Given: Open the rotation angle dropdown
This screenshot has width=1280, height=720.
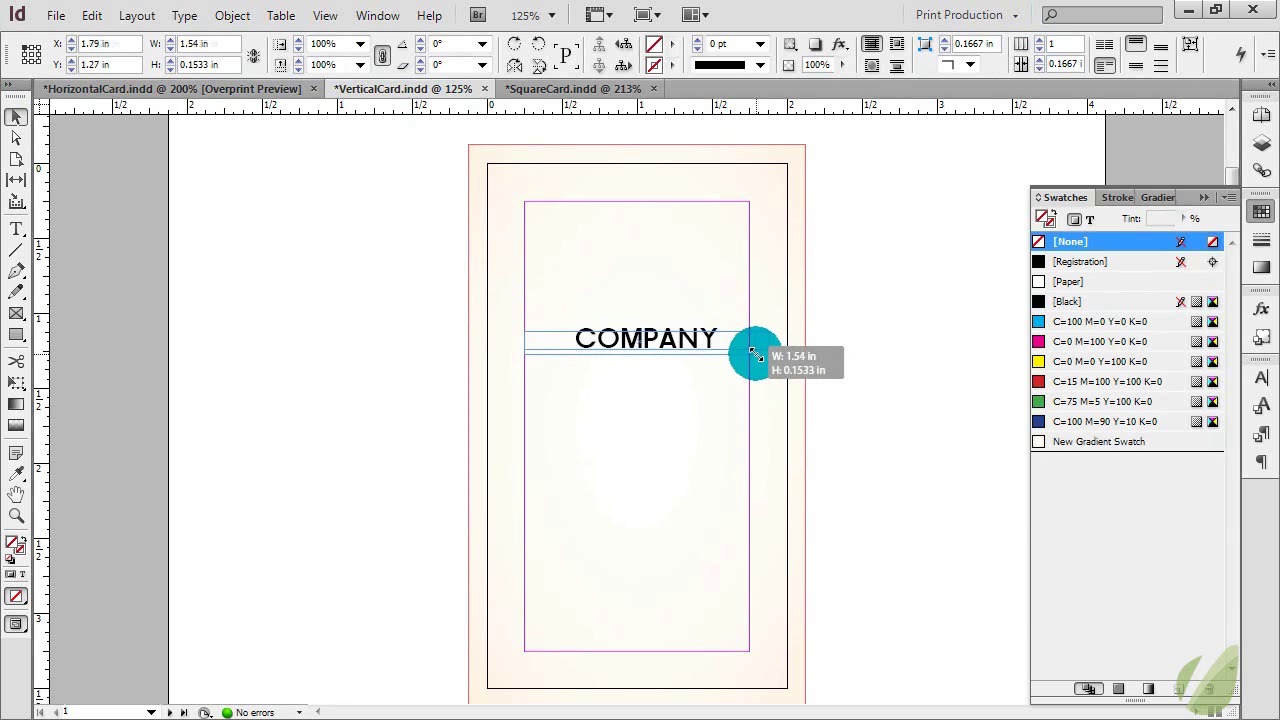Looking at the screenshot, I should (482, 44).
